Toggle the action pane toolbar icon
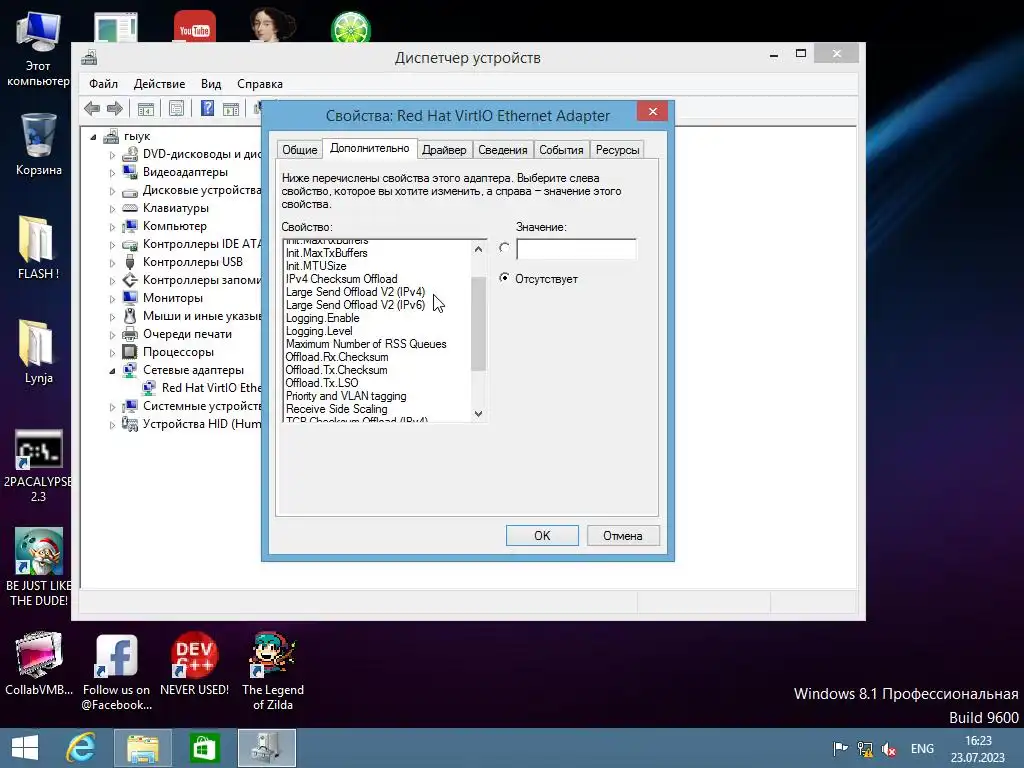 point(231,109)
